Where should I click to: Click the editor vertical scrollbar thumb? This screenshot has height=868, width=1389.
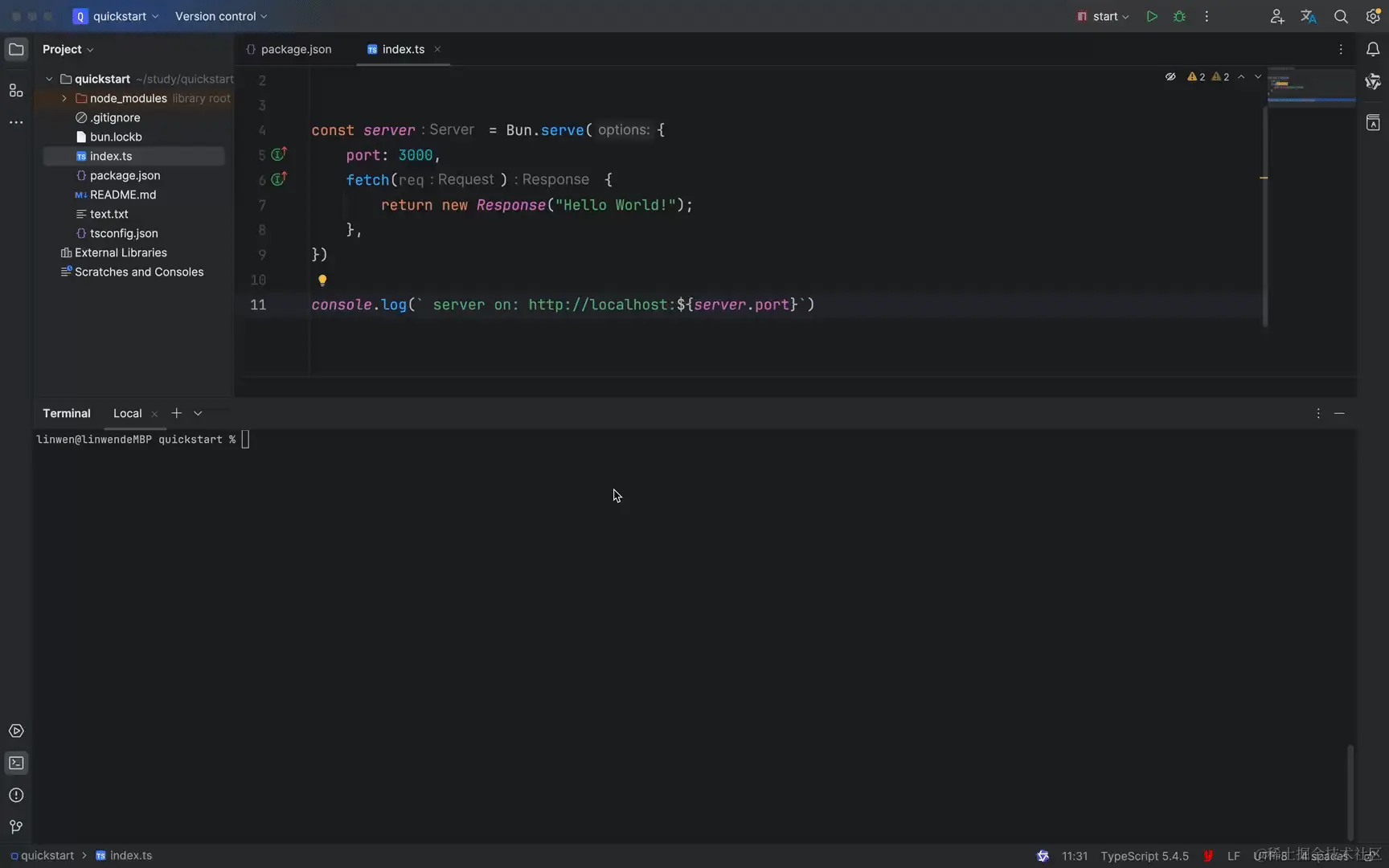click(1265, 217)
